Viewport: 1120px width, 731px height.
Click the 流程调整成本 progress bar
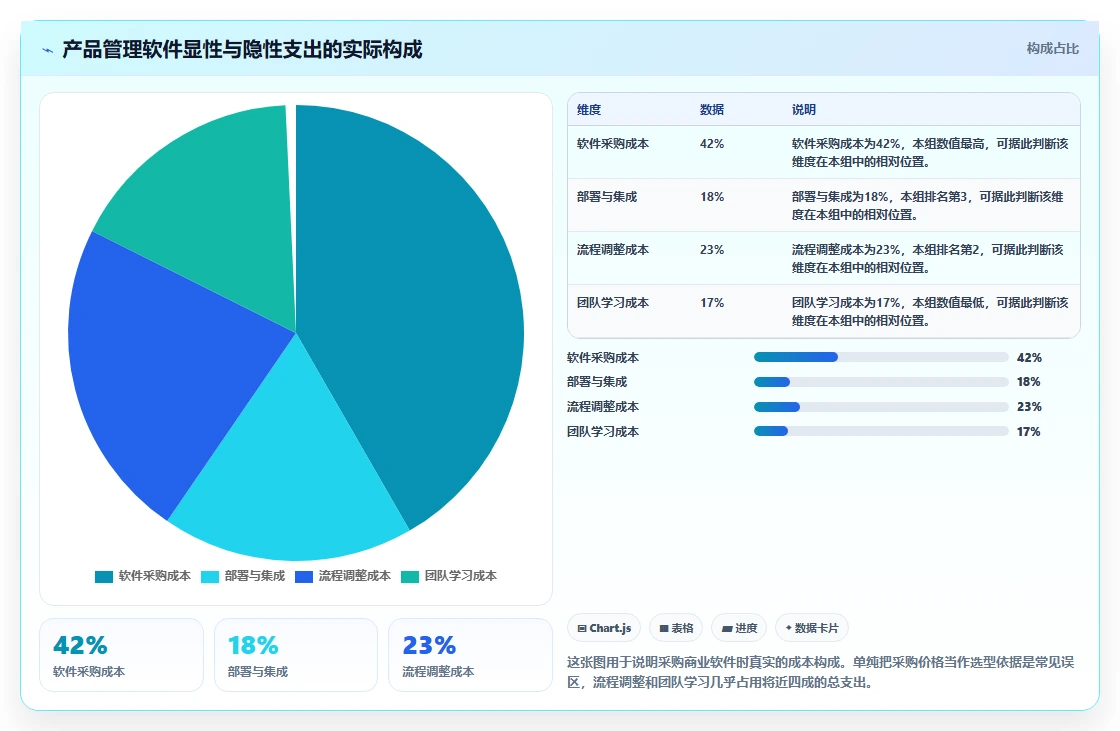[x=881, y=407]
